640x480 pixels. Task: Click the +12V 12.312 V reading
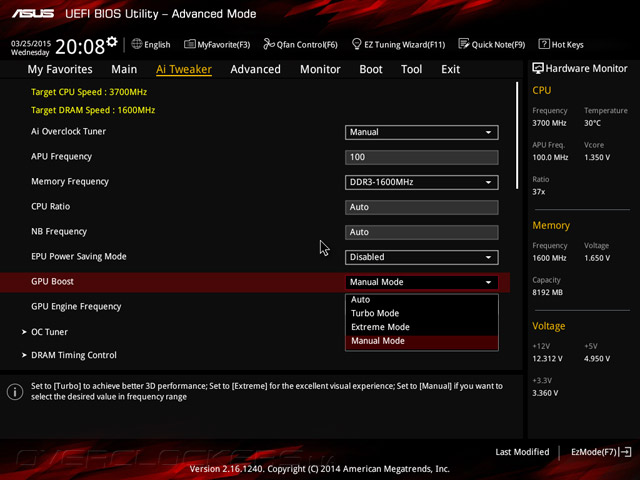pos(547,359)
